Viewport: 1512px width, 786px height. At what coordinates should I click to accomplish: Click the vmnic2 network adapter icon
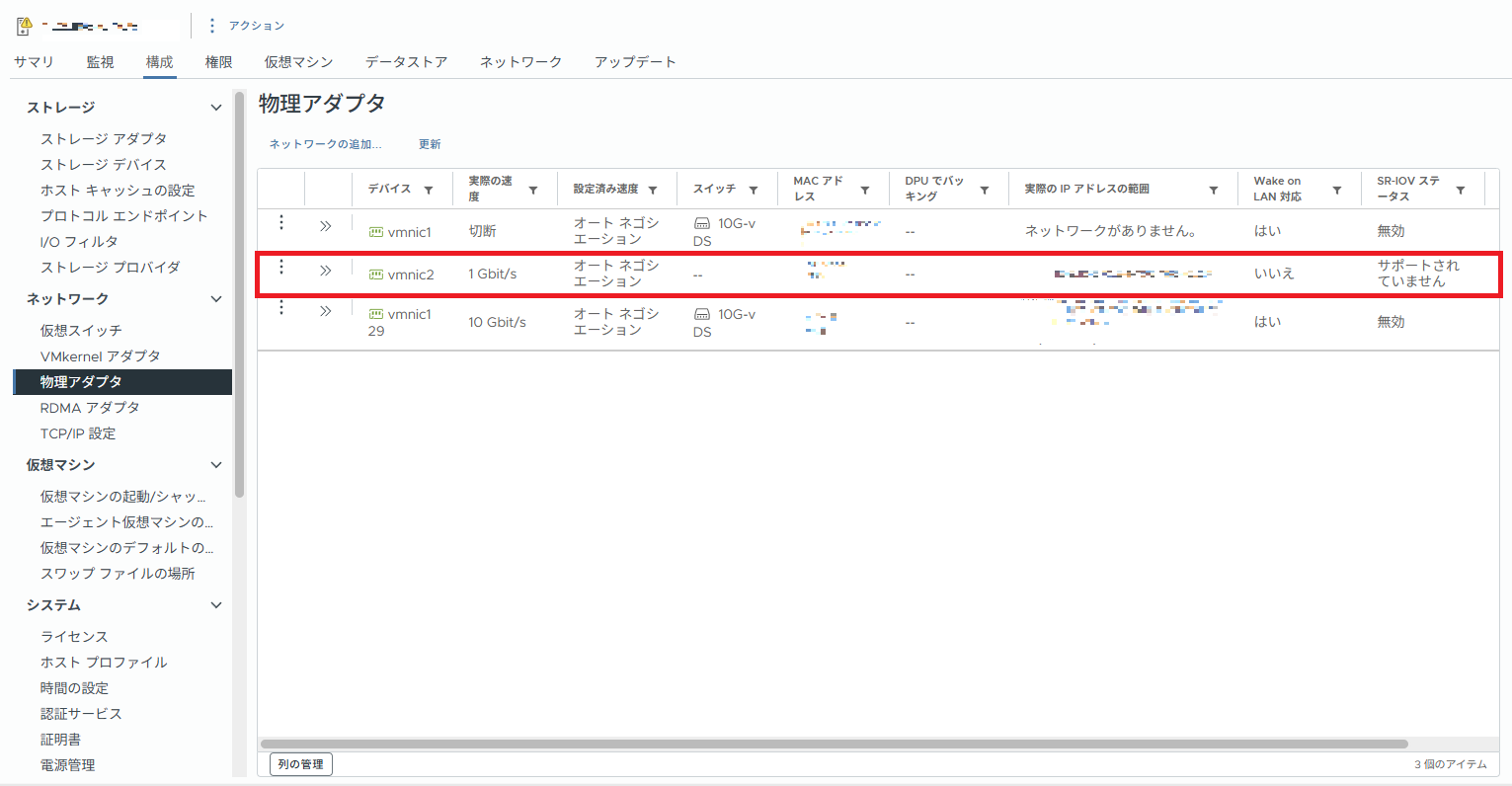point(375,274)
